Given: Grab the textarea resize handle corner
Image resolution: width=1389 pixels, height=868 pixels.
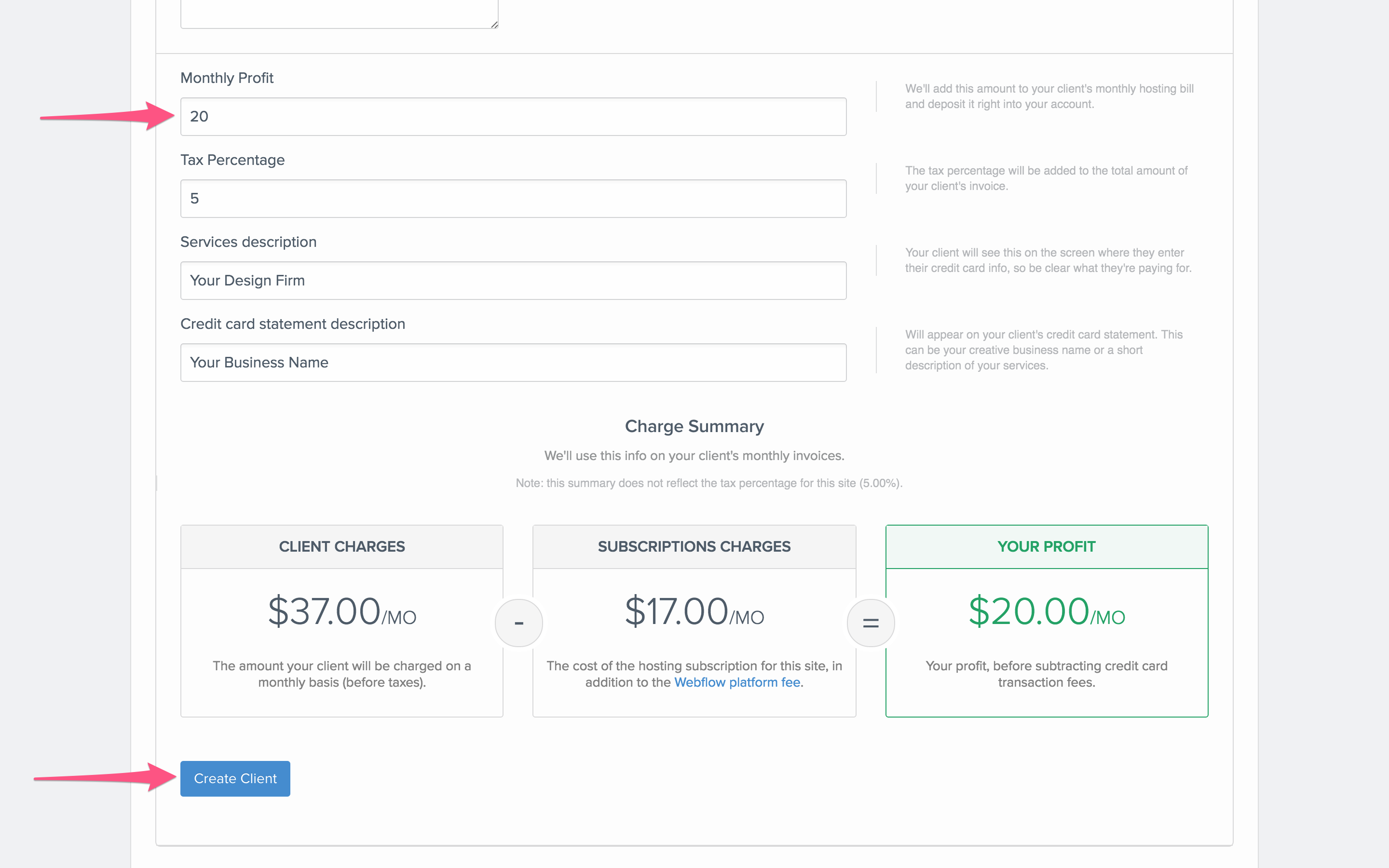Looking at the screenshot, I should (494, 24).
